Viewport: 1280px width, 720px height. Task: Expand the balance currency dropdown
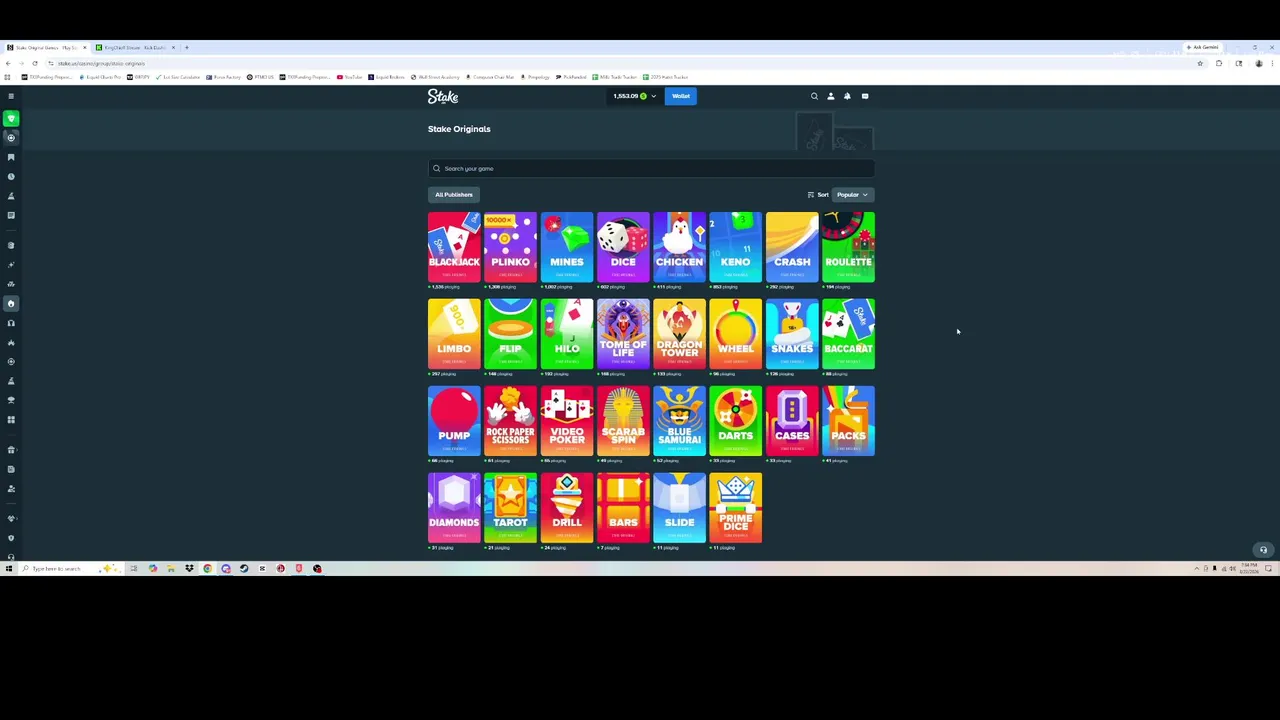(635, 96)
